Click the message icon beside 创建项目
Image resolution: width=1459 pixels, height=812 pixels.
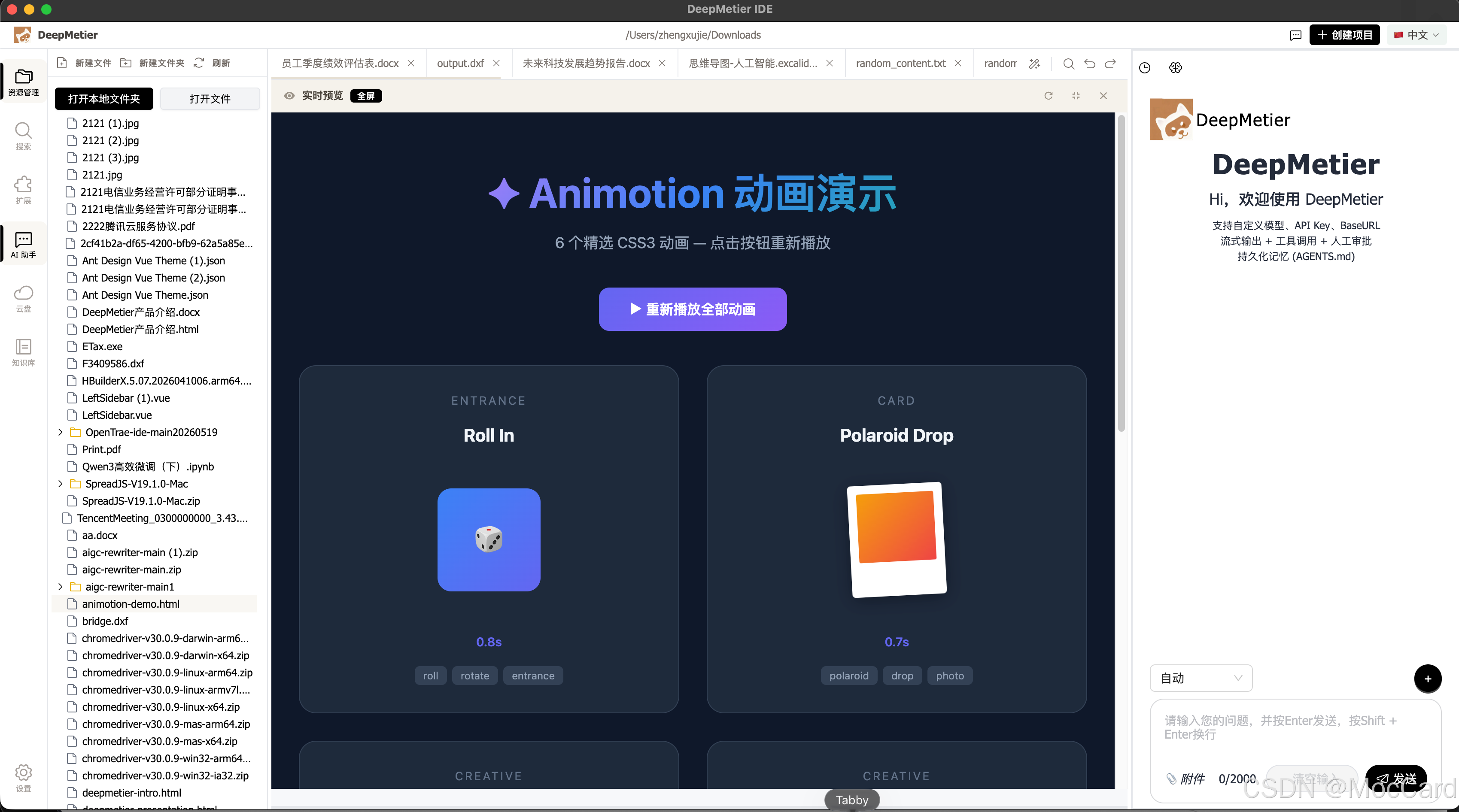pos(1295,35)
